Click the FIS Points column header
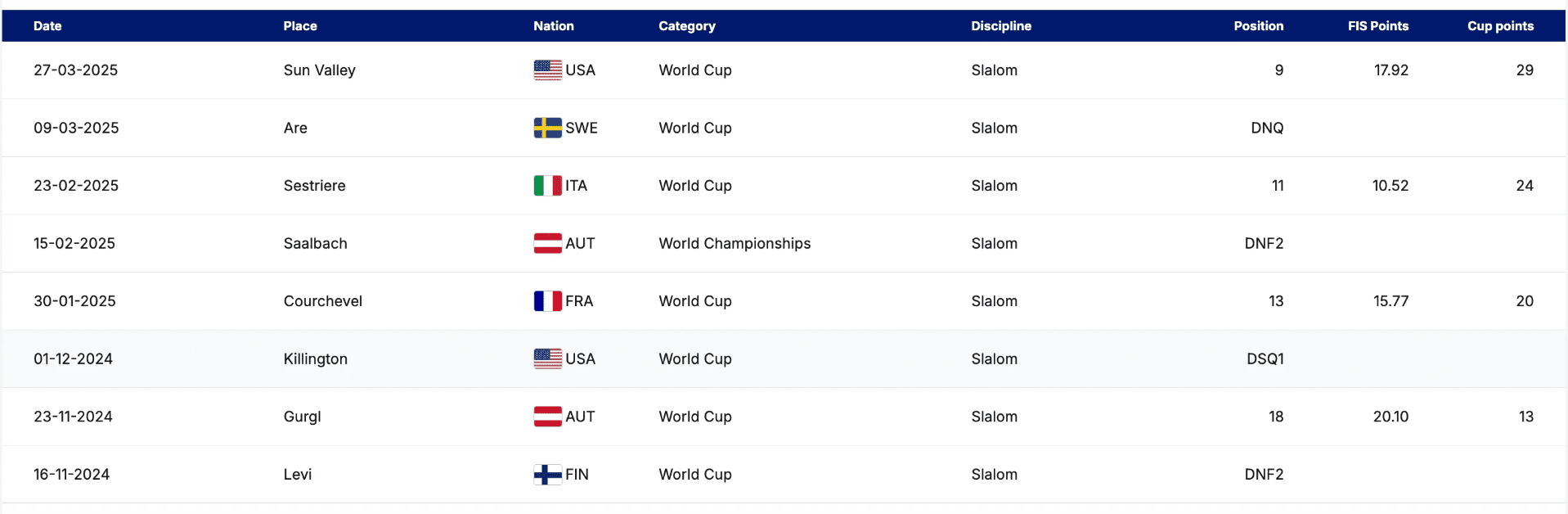 click(x=1377, y=26)
